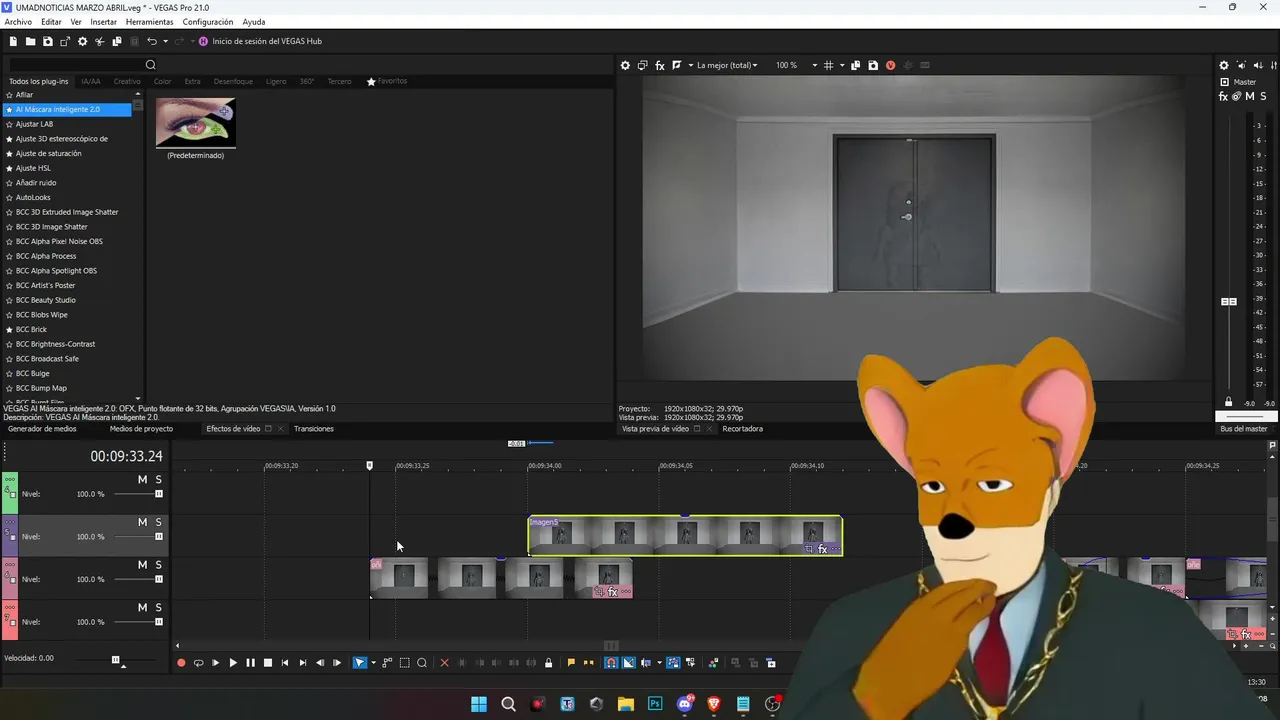
Task: Solo the purple second track
Action: 158,522
